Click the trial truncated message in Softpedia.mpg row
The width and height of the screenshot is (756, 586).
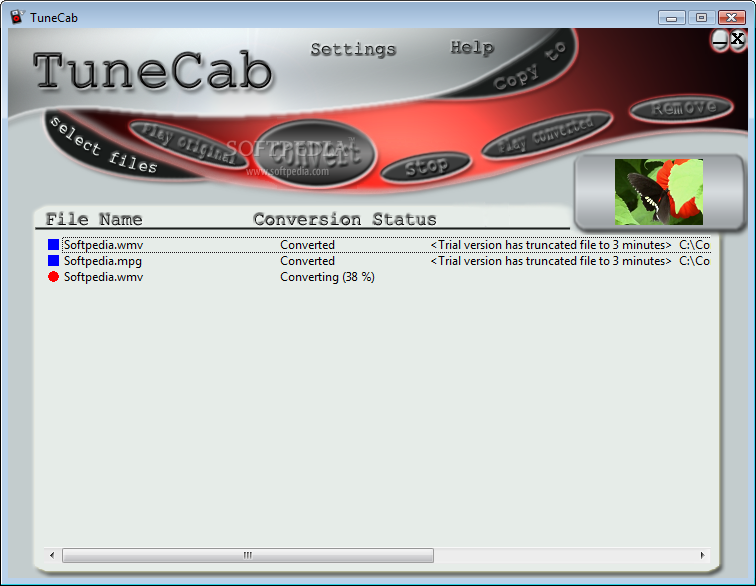click(x=551, y=261)
